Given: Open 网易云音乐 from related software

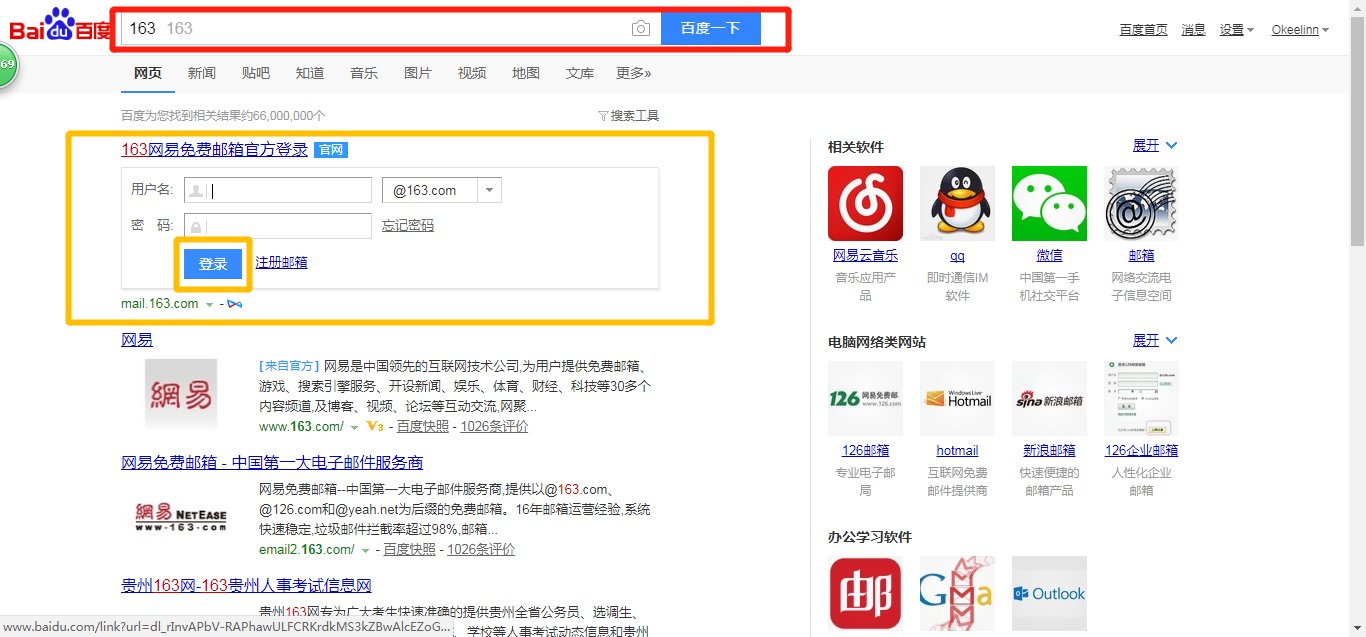Looking at the screenshot, I should [864, 202].
